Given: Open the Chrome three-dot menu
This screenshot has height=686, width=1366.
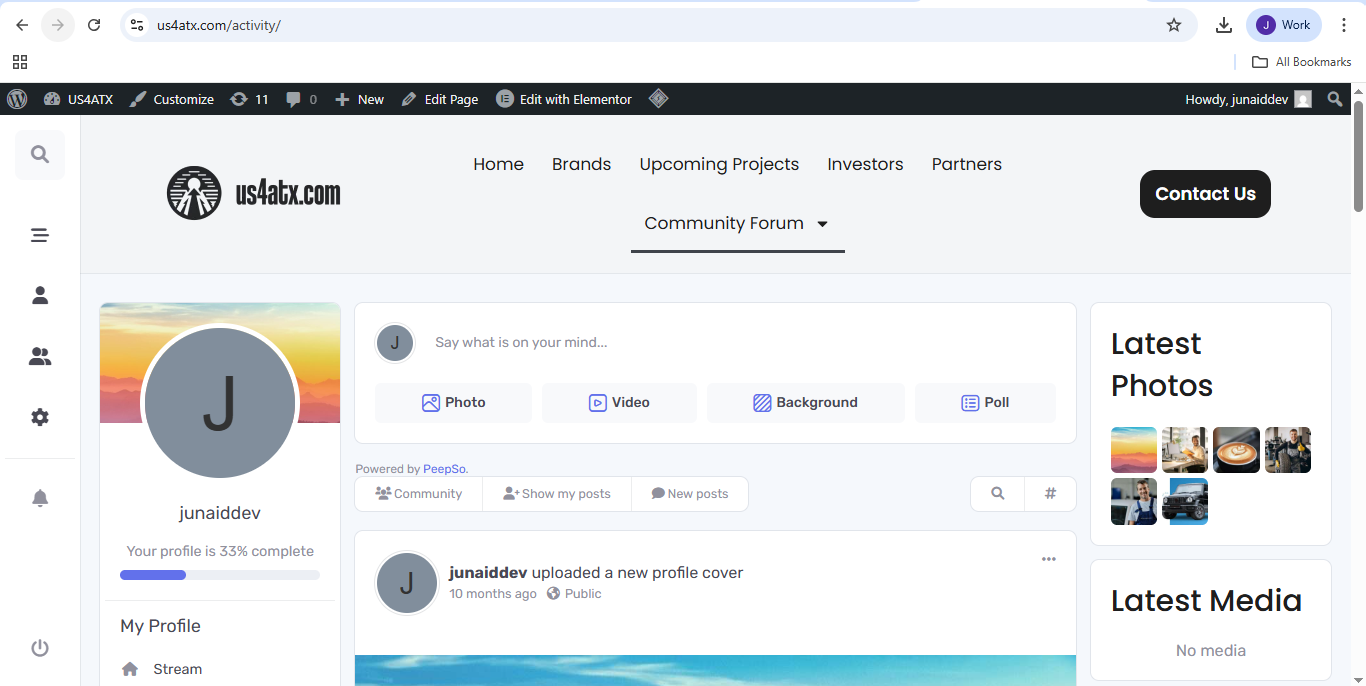Looking at the screenshot, I should (1344, 25).
